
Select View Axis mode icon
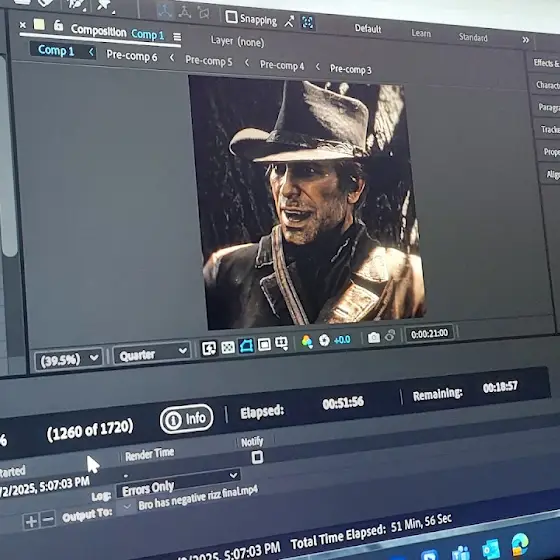click(204, 14)
